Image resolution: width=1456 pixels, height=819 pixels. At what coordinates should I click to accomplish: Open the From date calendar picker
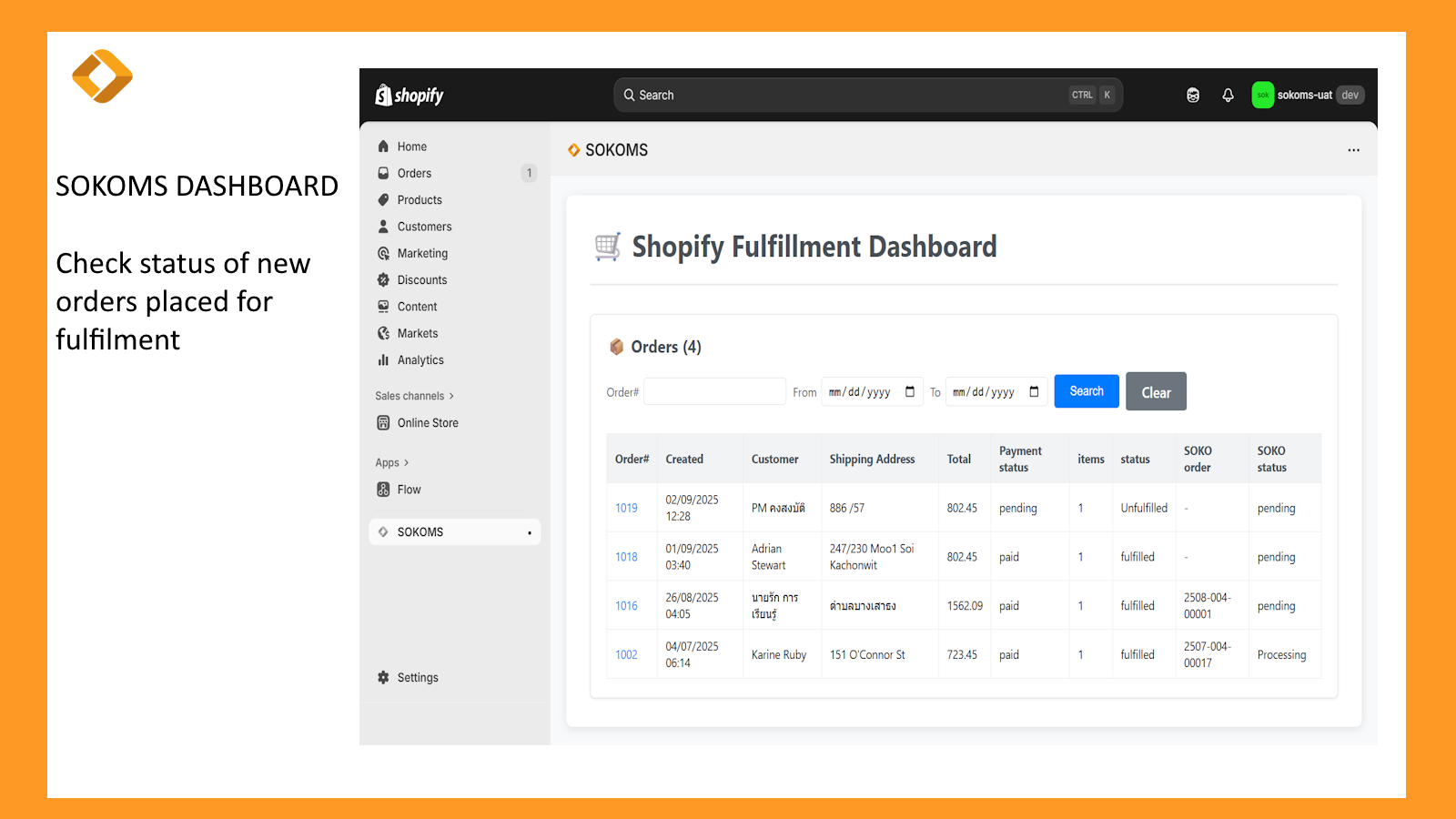909,392
